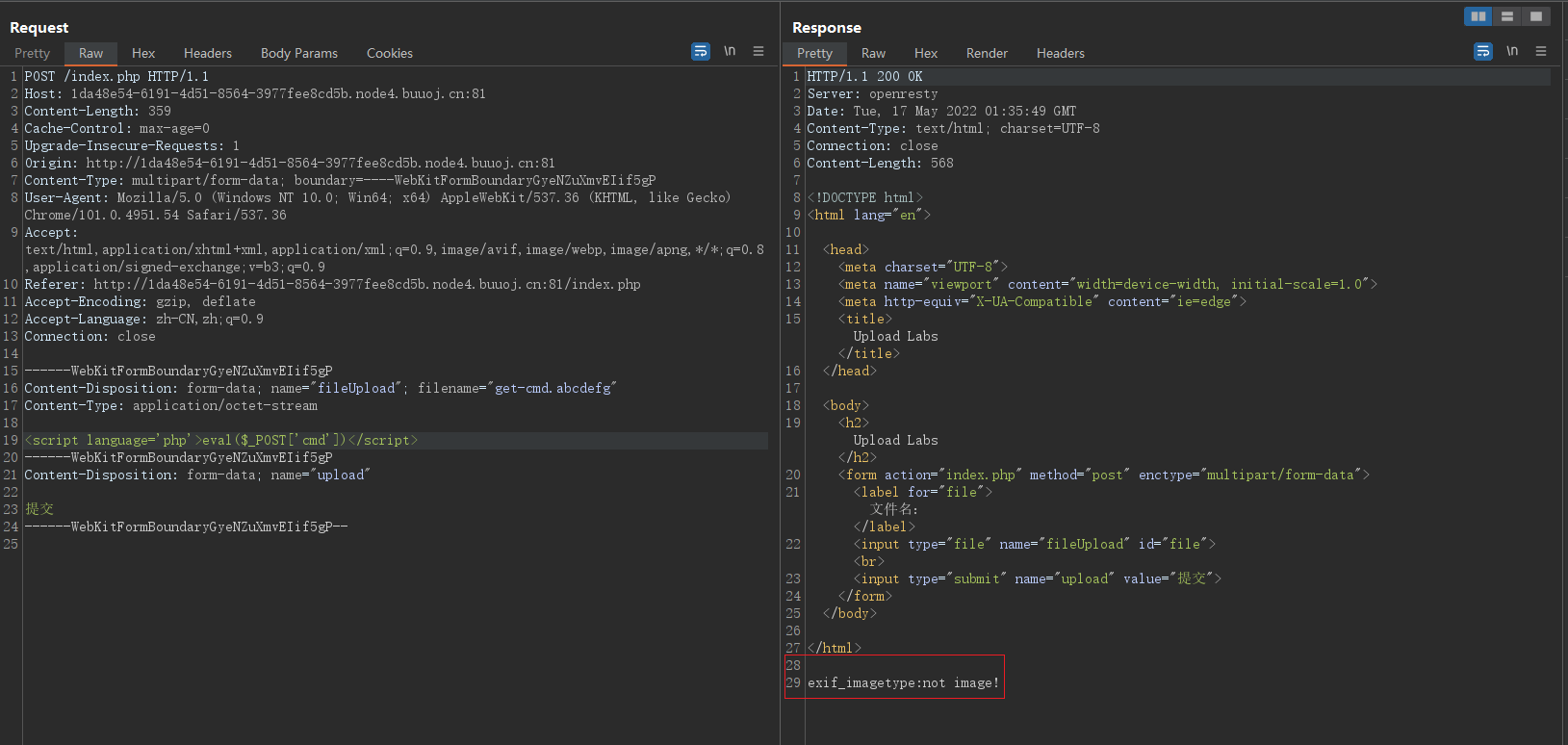Click the Origin header line

[x=290, y=163]
